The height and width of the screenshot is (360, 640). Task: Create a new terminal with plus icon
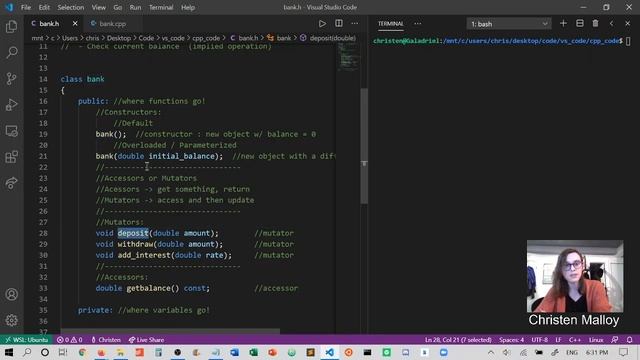(x=563, y=24)
